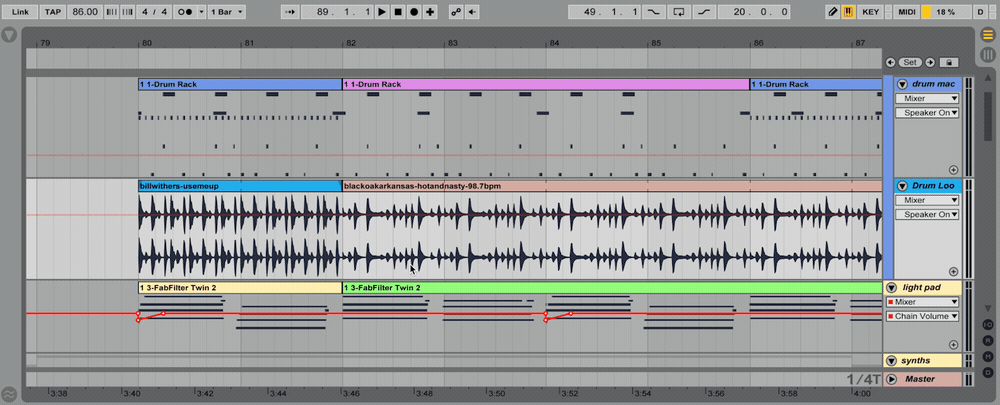The height and width of the screenshot is (405, 1000).
Task: Add automation lane on light pad track
Action: click(x=953, y=344)
